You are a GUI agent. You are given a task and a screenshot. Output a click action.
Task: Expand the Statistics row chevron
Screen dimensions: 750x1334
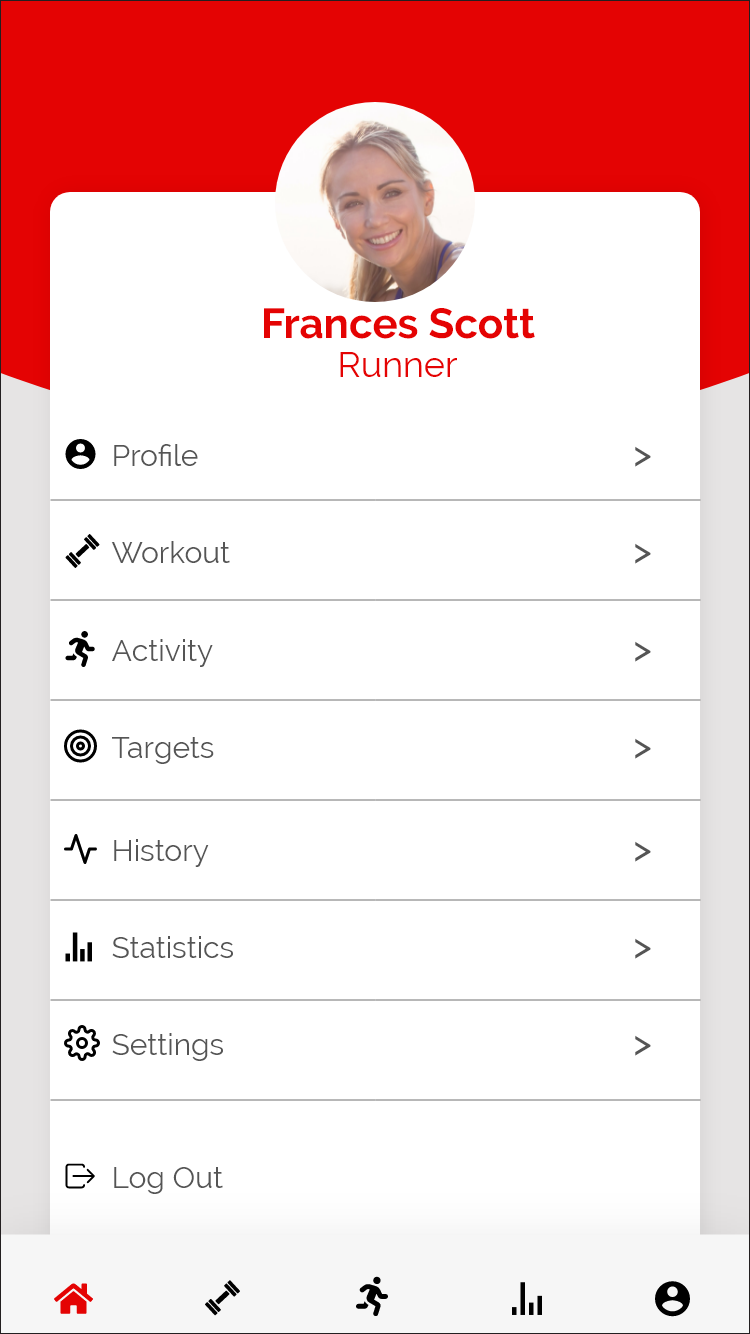pos(642,949)
